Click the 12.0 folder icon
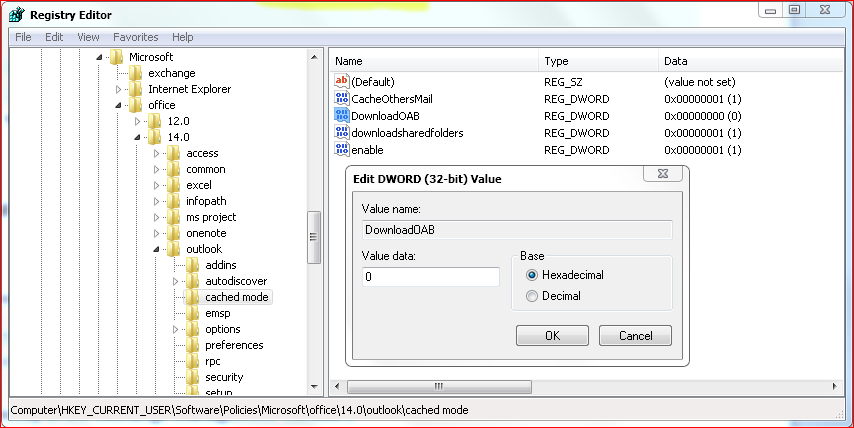Image resolution: width=854 pixels, height=428 pixels. pyautogui.click(x=155, y=121)
